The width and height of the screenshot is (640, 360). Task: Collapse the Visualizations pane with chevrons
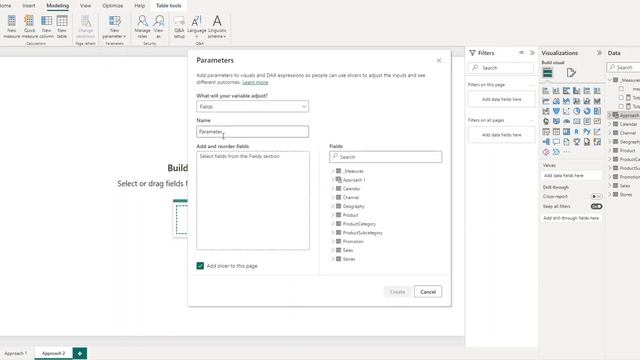point(599,53)
